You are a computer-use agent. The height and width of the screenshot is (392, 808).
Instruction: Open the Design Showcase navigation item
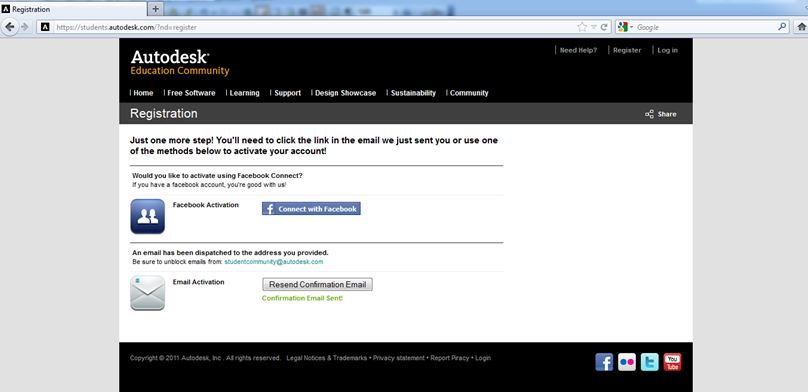345,93
